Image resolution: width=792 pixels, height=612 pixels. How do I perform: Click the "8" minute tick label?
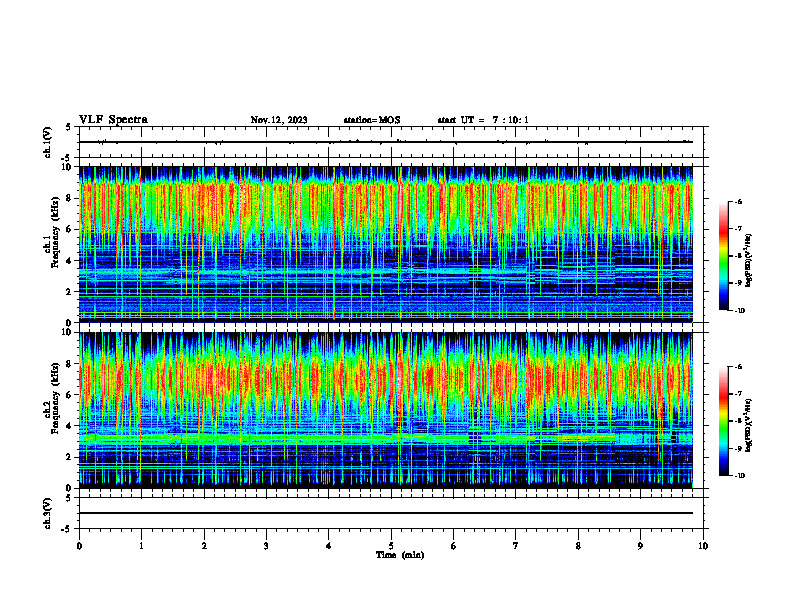coord(578,546)
